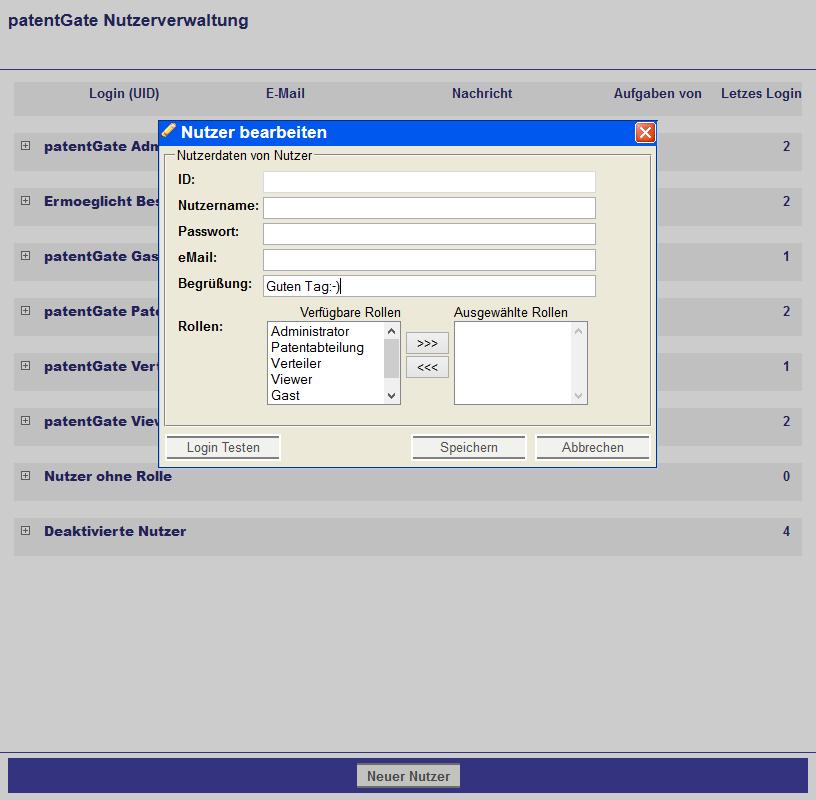The height and width of the screenshot is (800, 816).
Task: Expand the Ermoeglicht group row
Action: (x=25, y=201)
